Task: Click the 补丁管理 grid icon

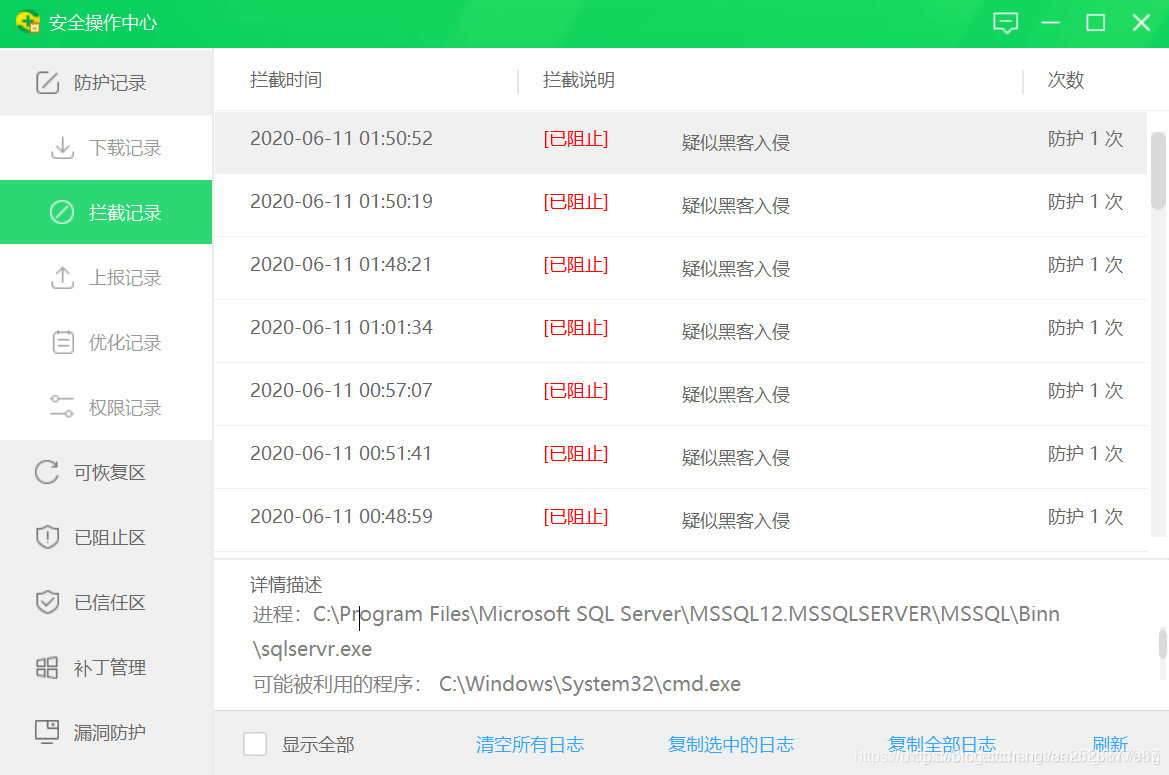Action: click(47, 667)
